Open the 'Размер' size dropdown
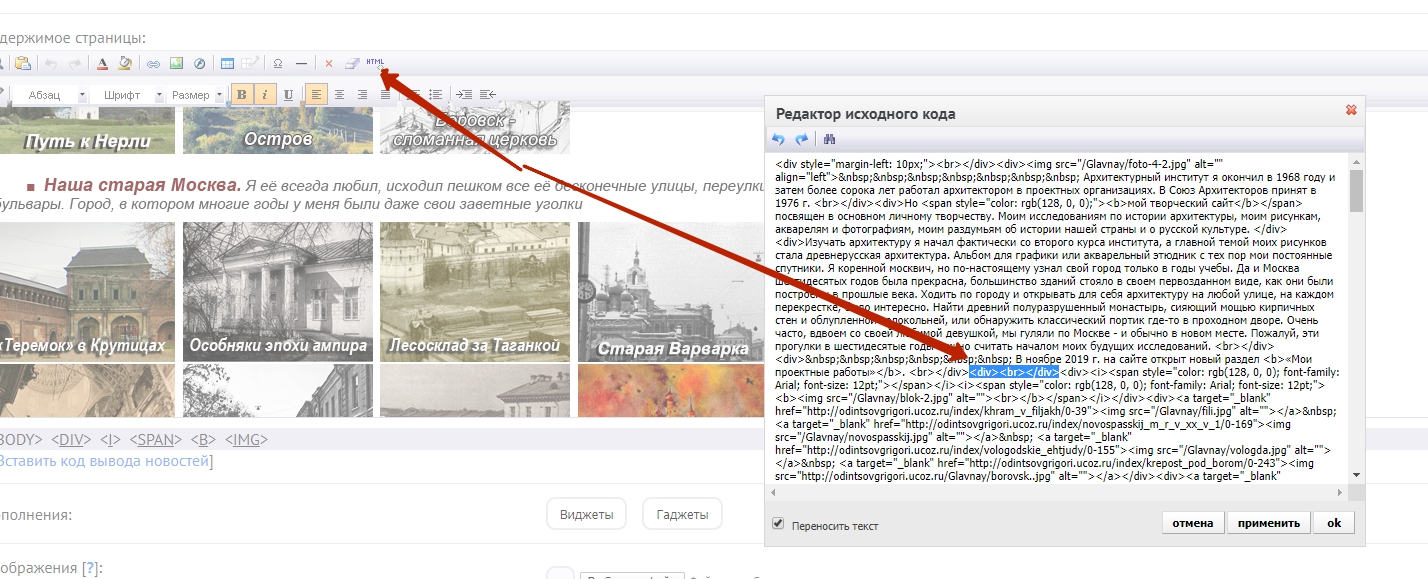The width and height of the screenshot is (1428, 579). (x=197, y=95)
